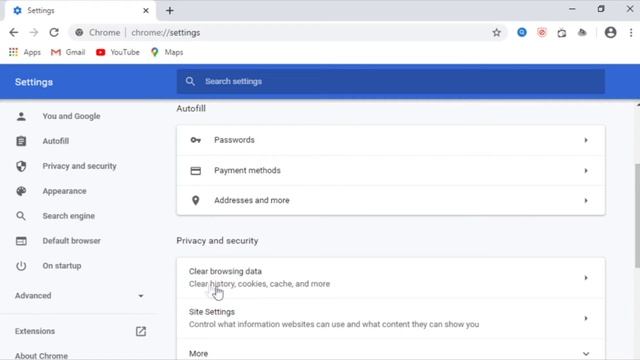Click the page's vertical scrollbar thumb
Screen dimensions: 640x360
point(637,216)
